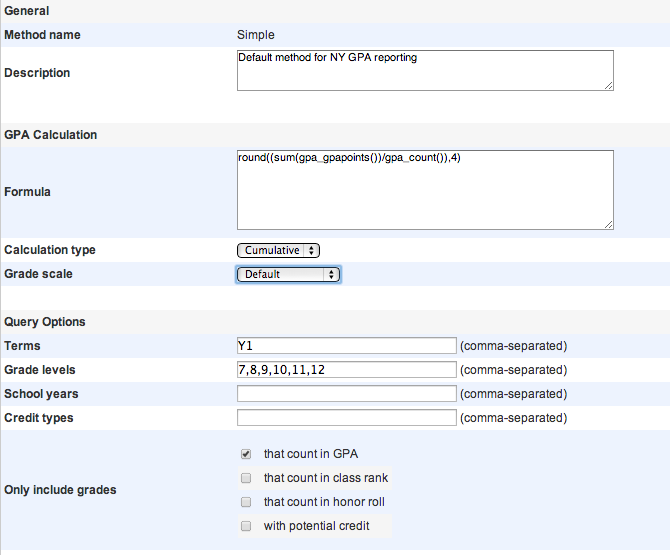Viewport: 670px width, 555px height.
Task: Click inside the Description text area
Action: 425,71
